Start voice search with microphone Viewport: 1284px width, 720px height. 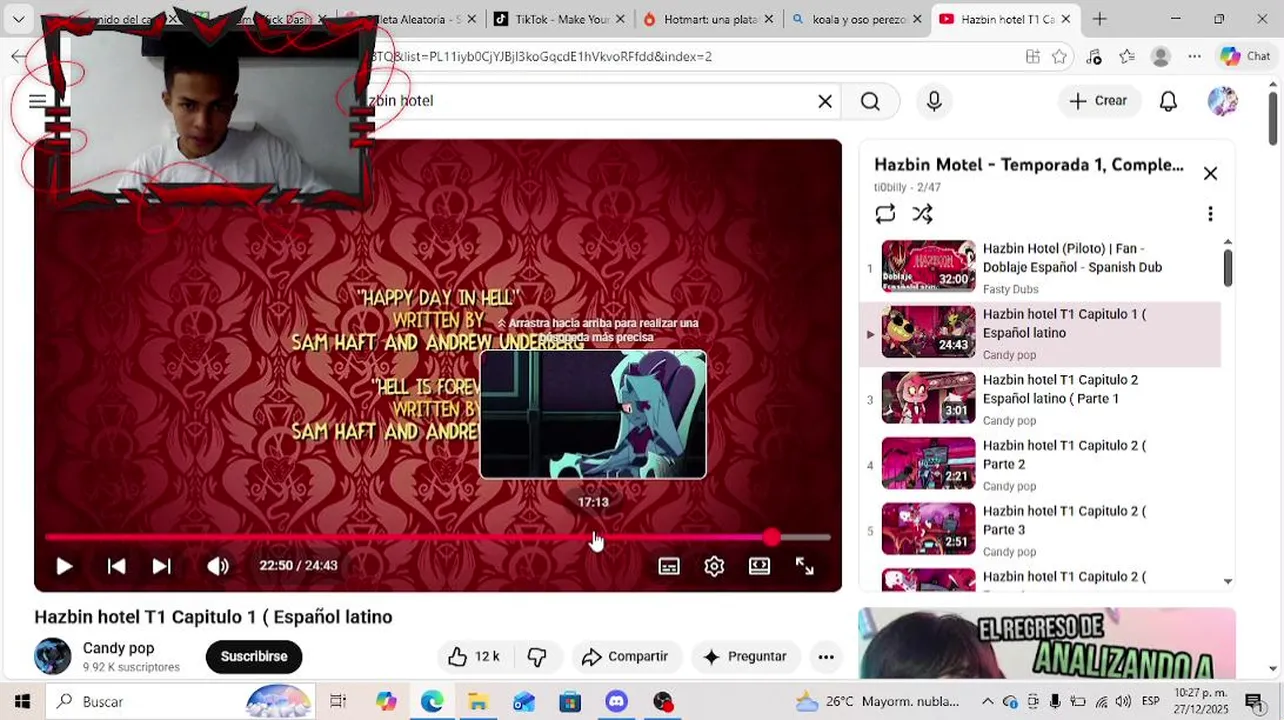tap(934, 101)
